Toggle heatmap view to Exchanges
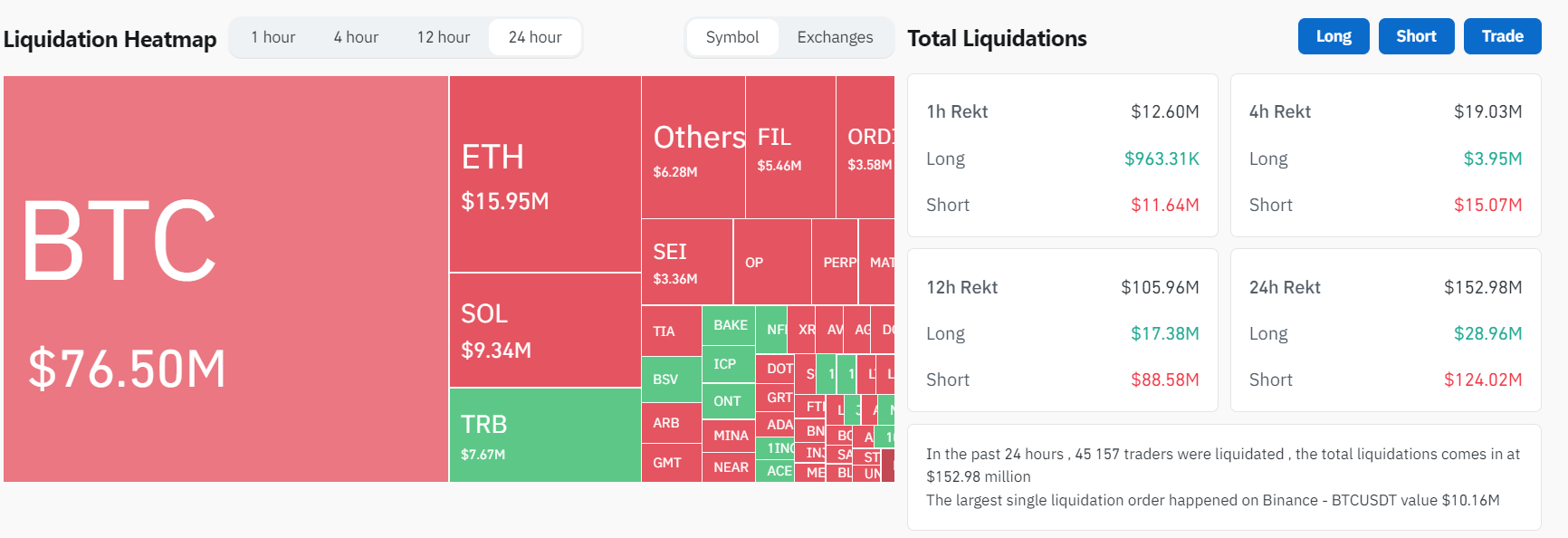Image resolution: width=1568 pixels, height=538 pixels. (x=835, y=37)
